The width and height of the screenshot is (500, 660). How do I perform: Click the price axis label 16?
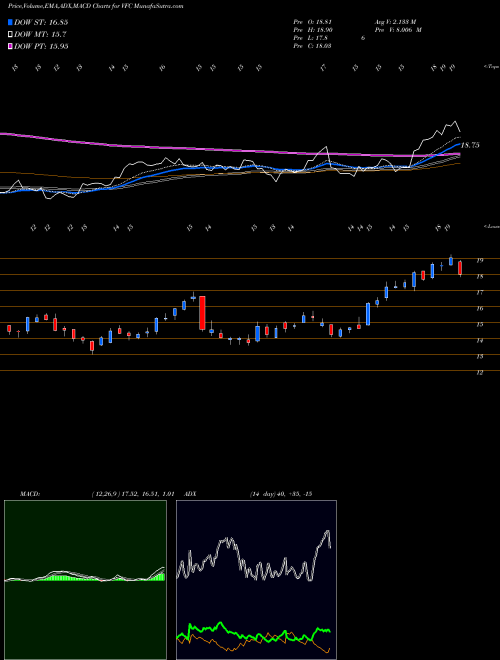(x=479, y=308)
